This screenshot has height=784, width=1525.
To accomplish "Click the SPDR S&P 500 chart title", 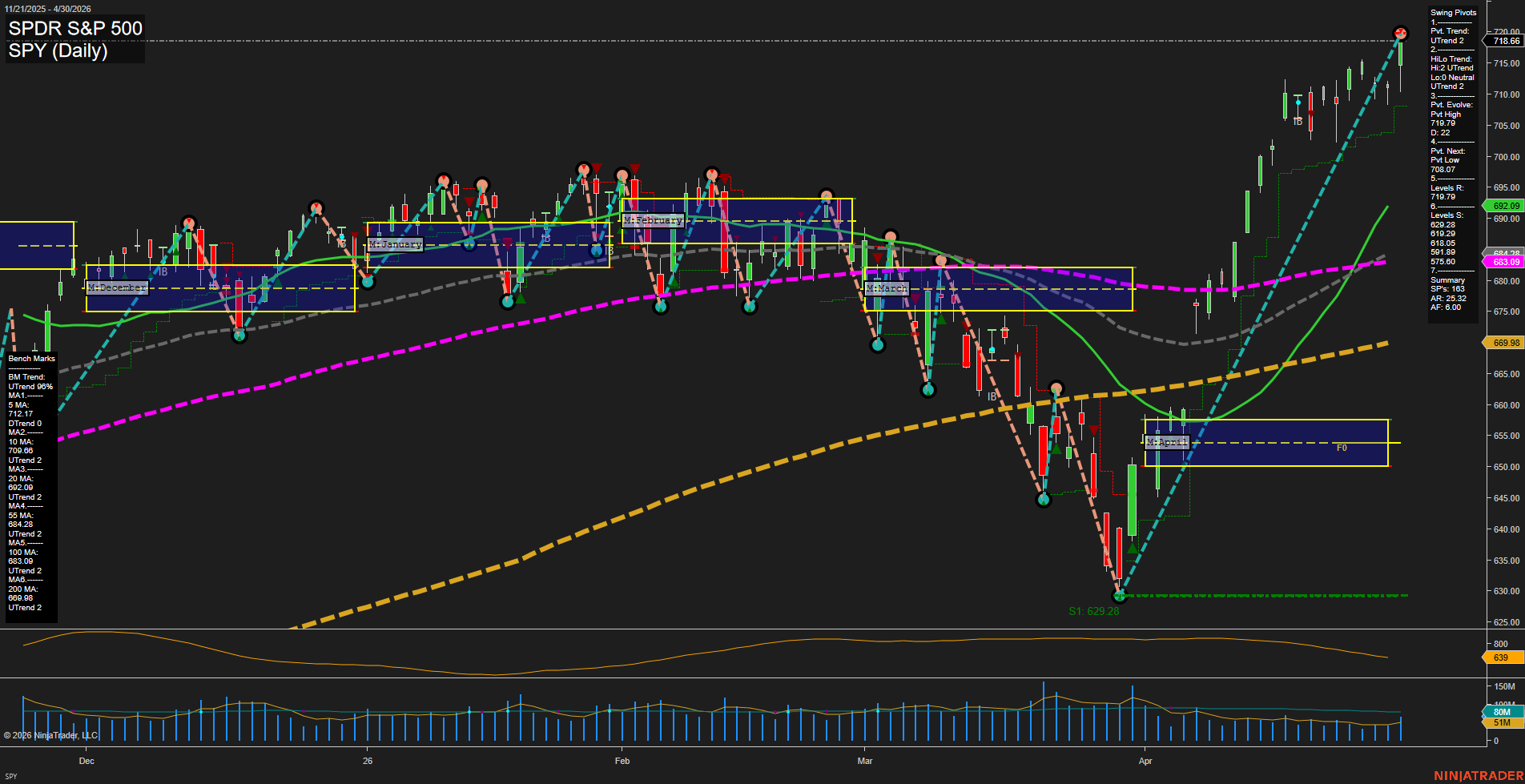I will tap(75, 28).
